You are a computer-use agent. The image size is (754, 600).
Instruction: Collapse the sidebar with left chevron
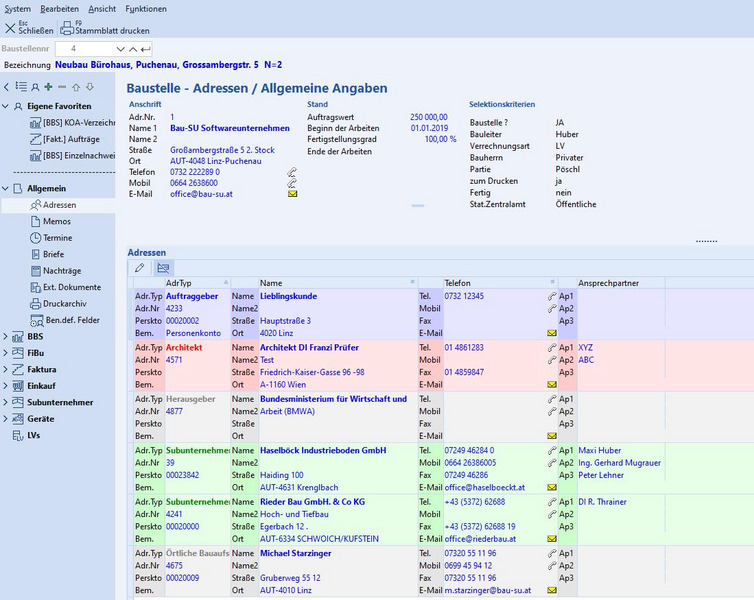pyautogui.click(x=8, y=87)
